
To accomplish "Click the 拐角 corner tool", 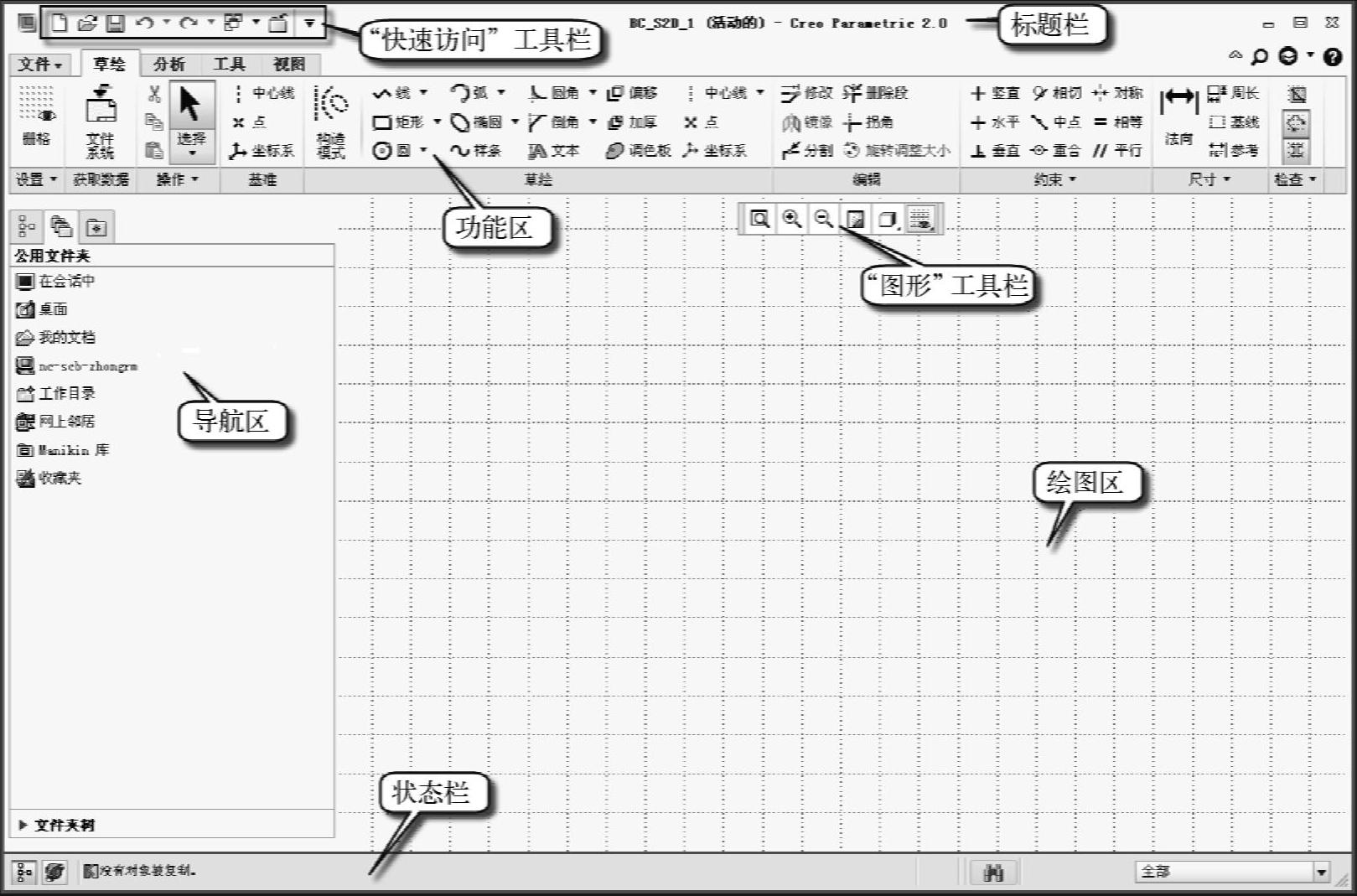I will 869,122.
